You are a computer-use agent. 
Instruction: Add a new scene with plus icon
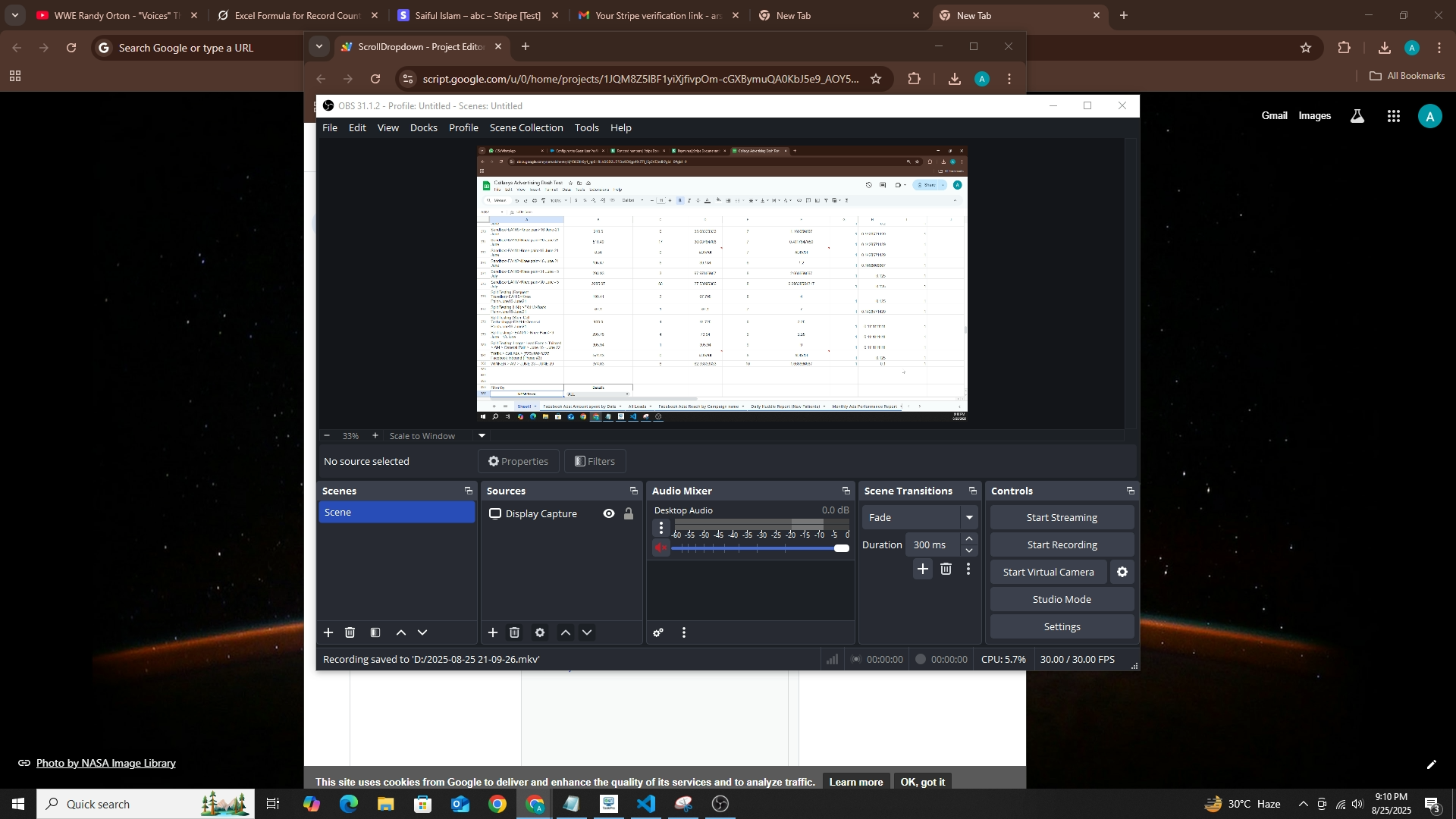328,632
